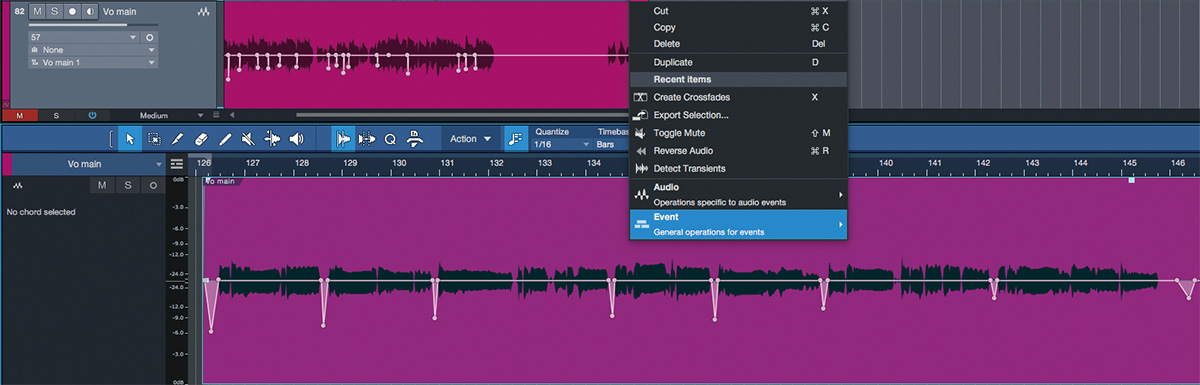
Task: Click the track list icon beside ruler
Action: tap(177, 163)
